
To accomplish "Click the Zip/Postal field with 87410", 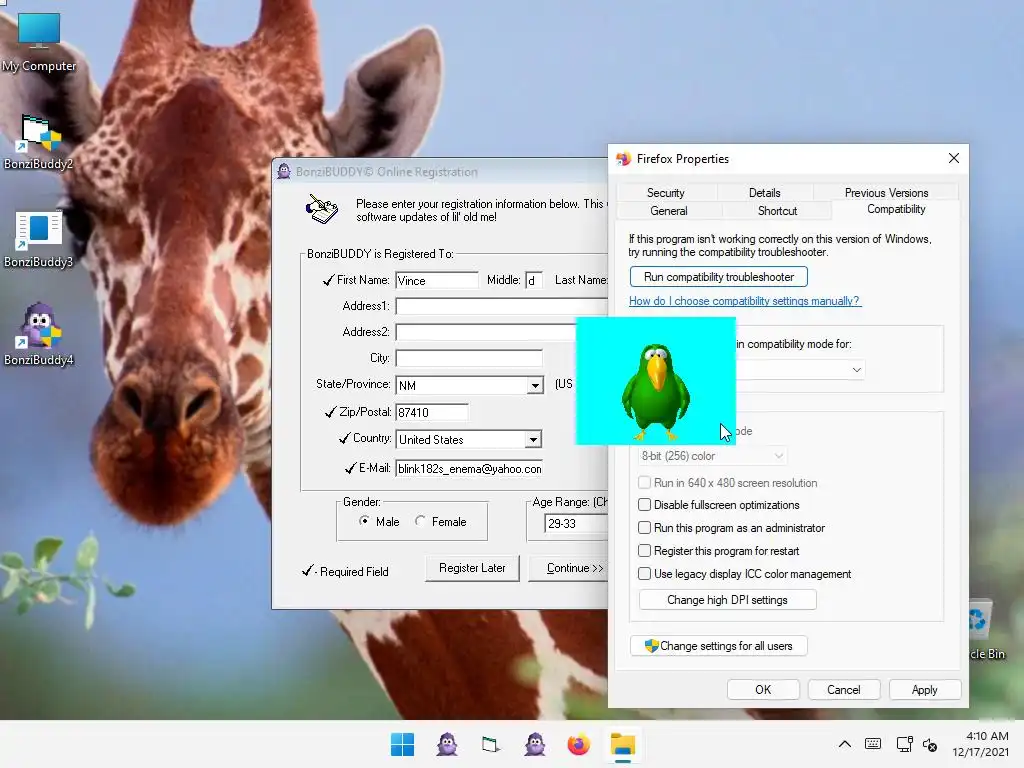I will click(x=432, y=412).
